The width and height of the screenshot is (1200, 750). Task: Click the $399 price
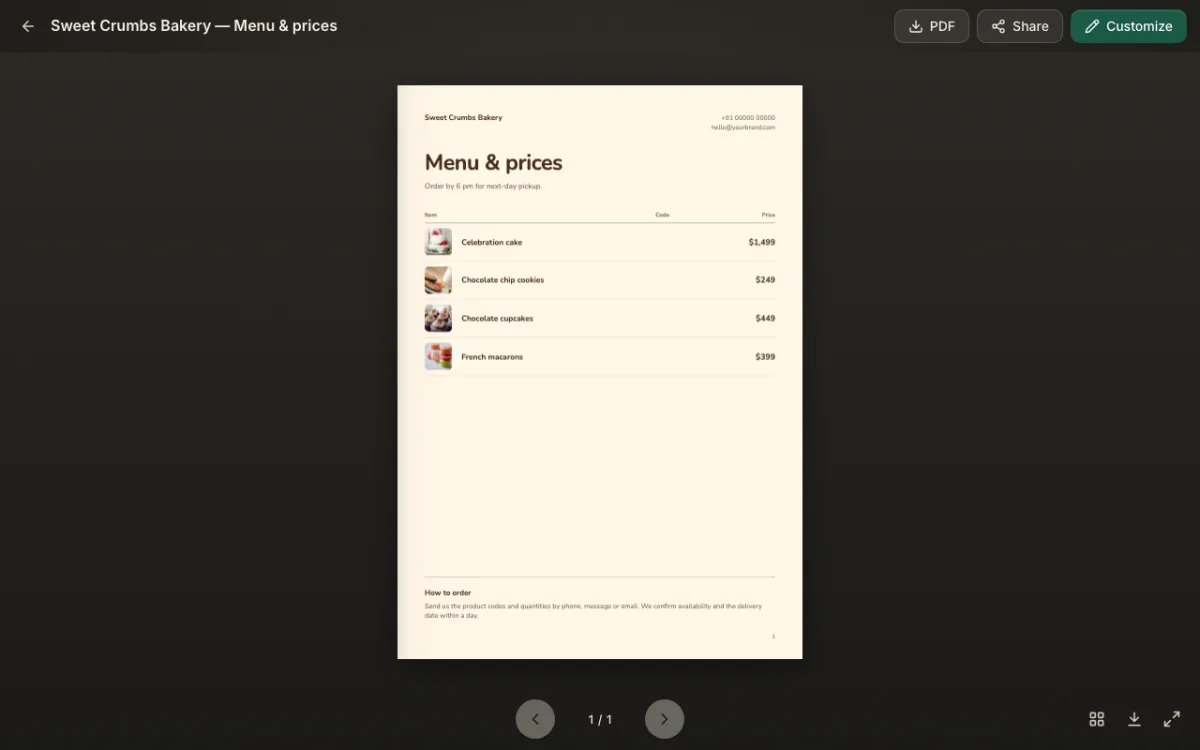point(765,356)
